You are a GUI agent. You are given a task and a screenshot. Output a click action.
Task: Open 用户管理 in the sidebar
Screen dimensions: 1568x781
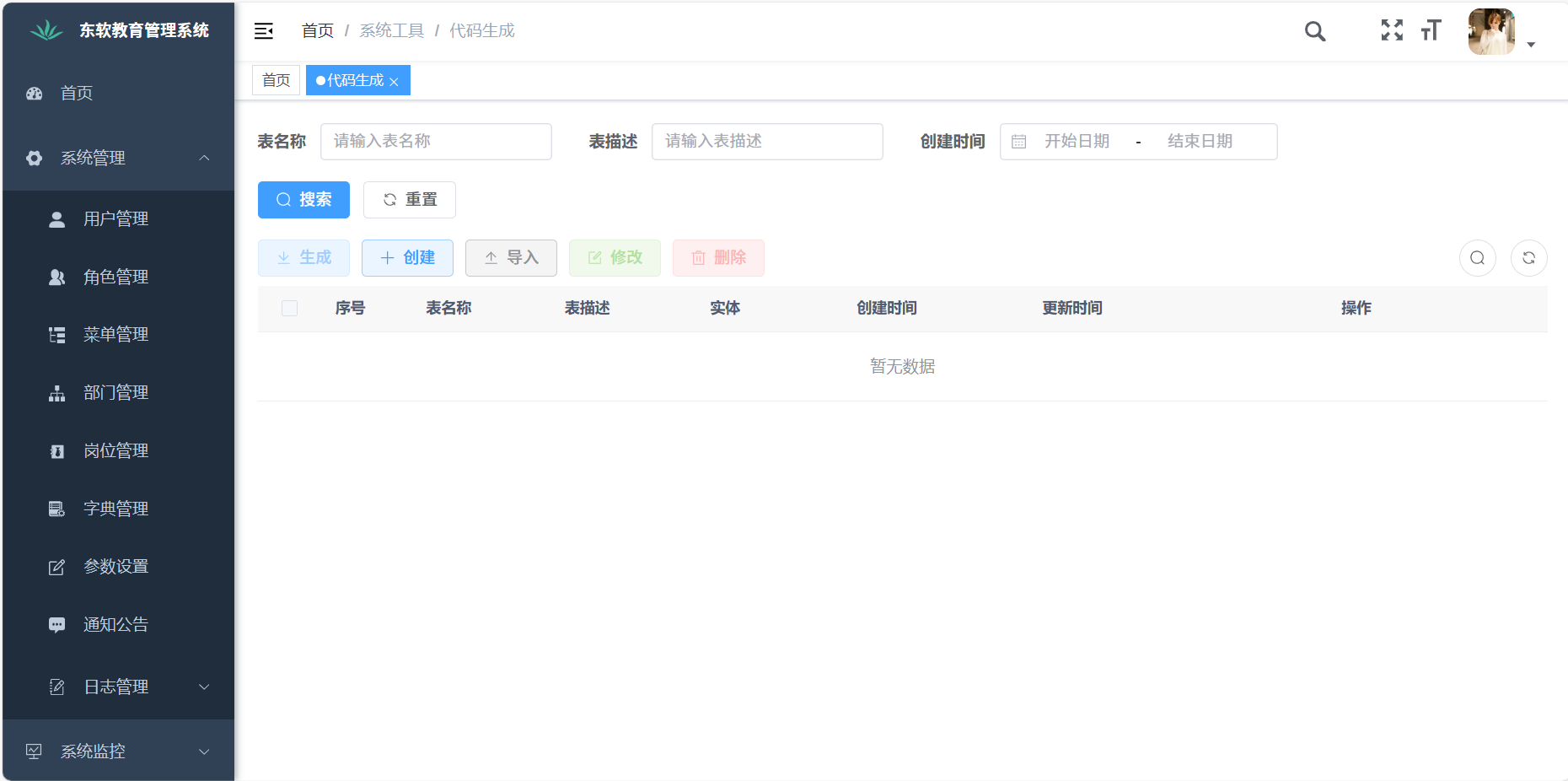coord(115,219)
